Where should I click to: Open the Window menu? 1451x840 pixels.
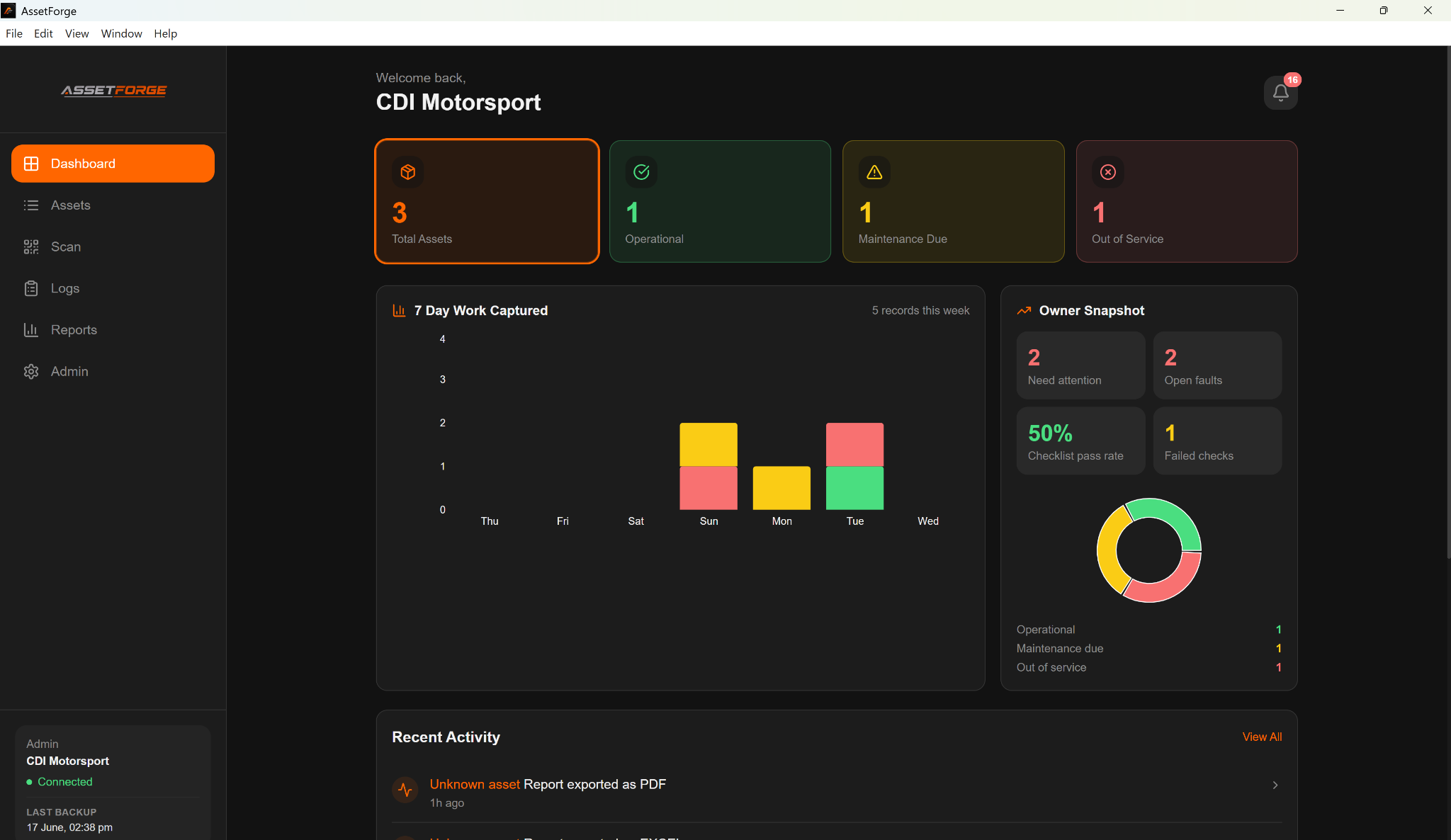[x=122, y=33]
